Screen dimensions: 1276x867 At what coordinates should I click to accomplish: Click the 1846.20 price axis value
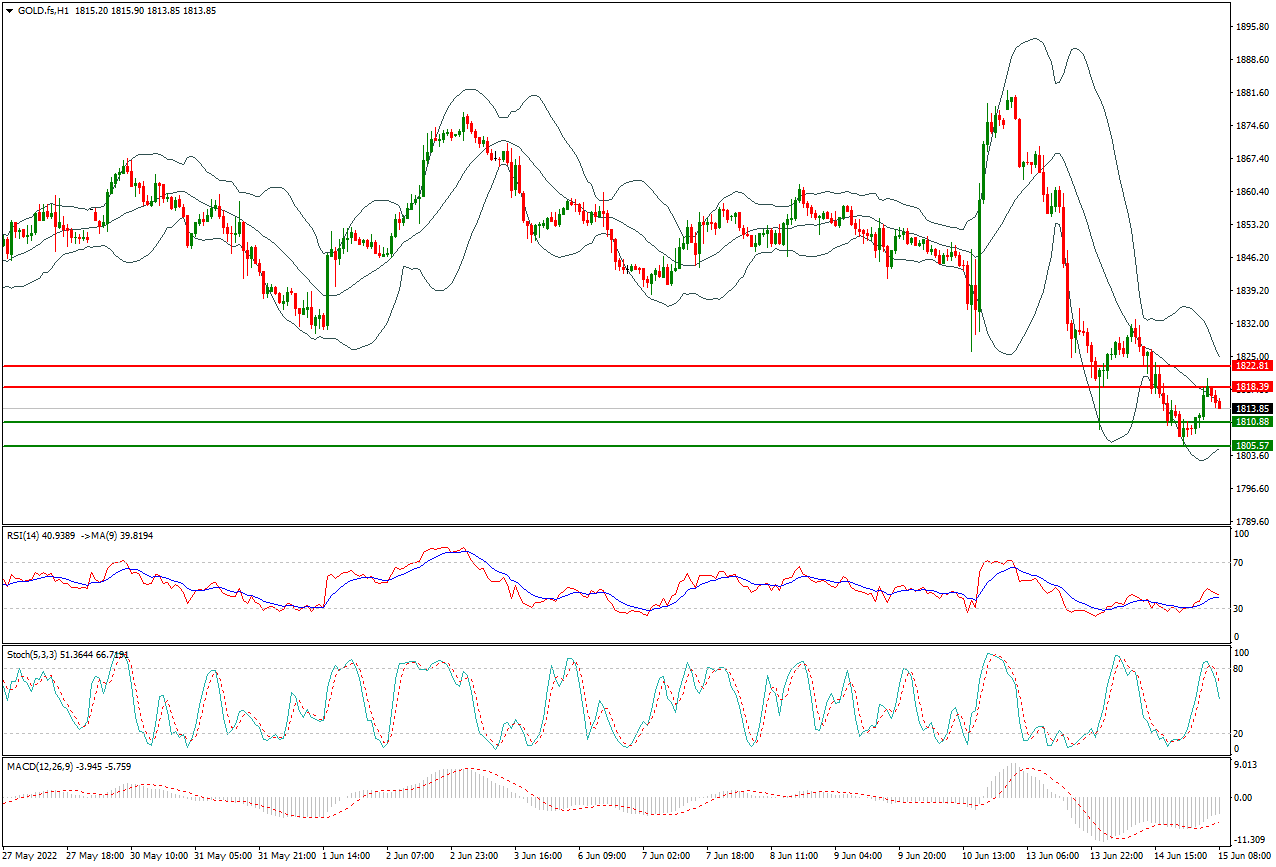(x=1253, y=258)
